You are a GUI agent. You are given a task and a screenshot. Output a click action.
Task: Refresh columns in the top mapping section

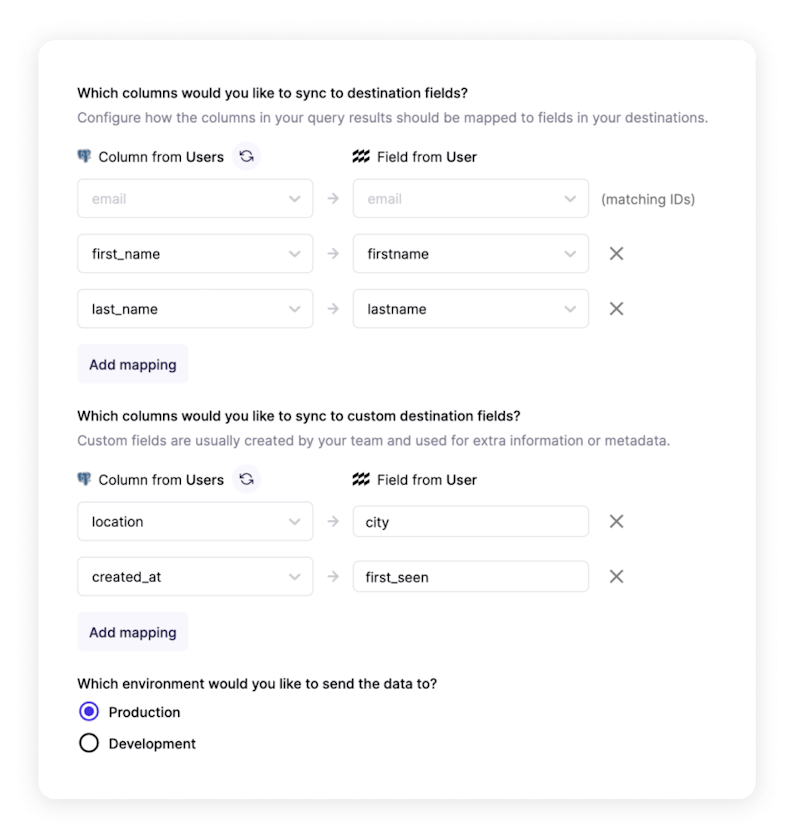point(246,156)
